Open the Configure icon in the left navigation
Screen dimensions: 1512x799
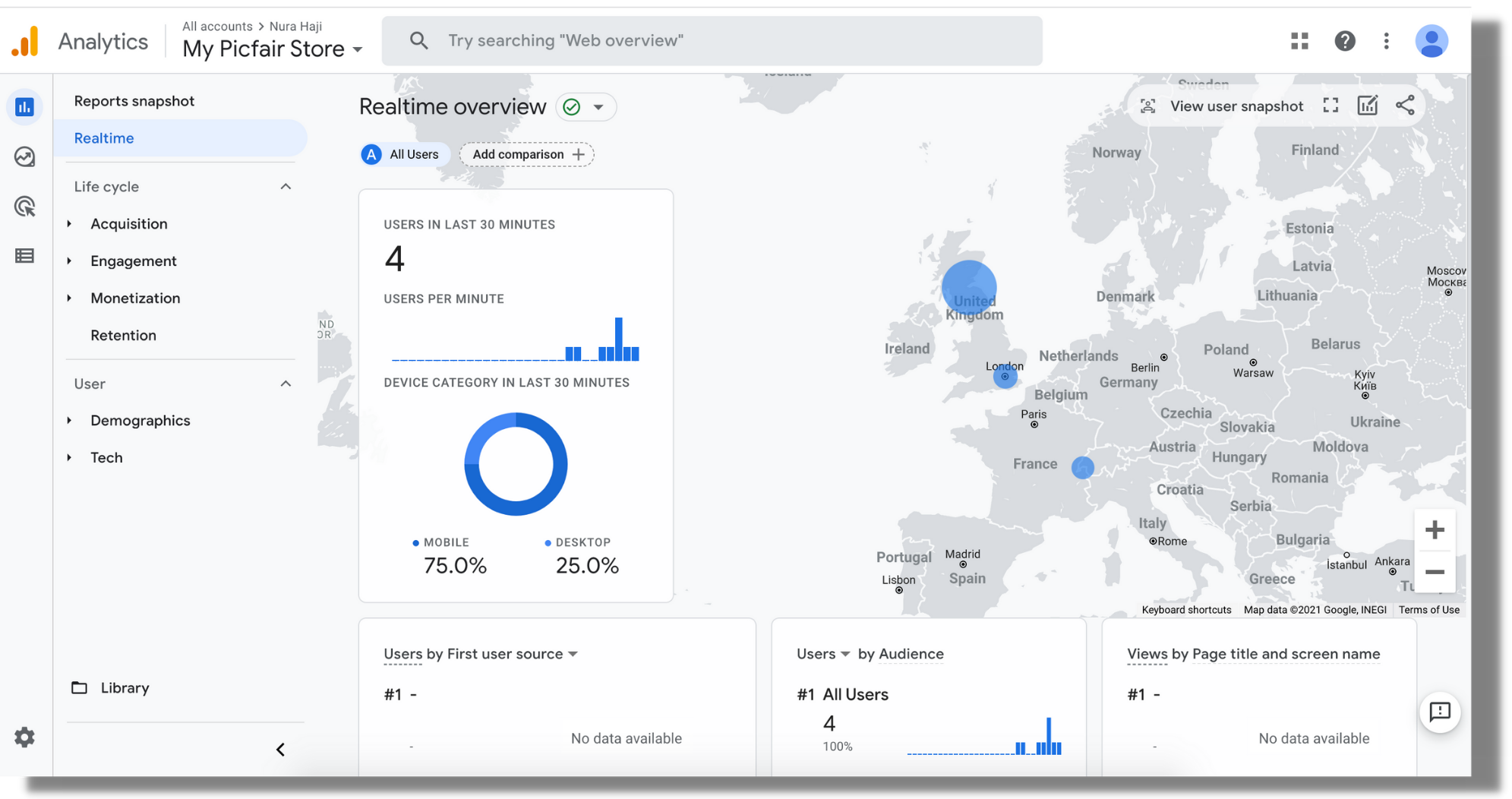(x=24, y=256)
